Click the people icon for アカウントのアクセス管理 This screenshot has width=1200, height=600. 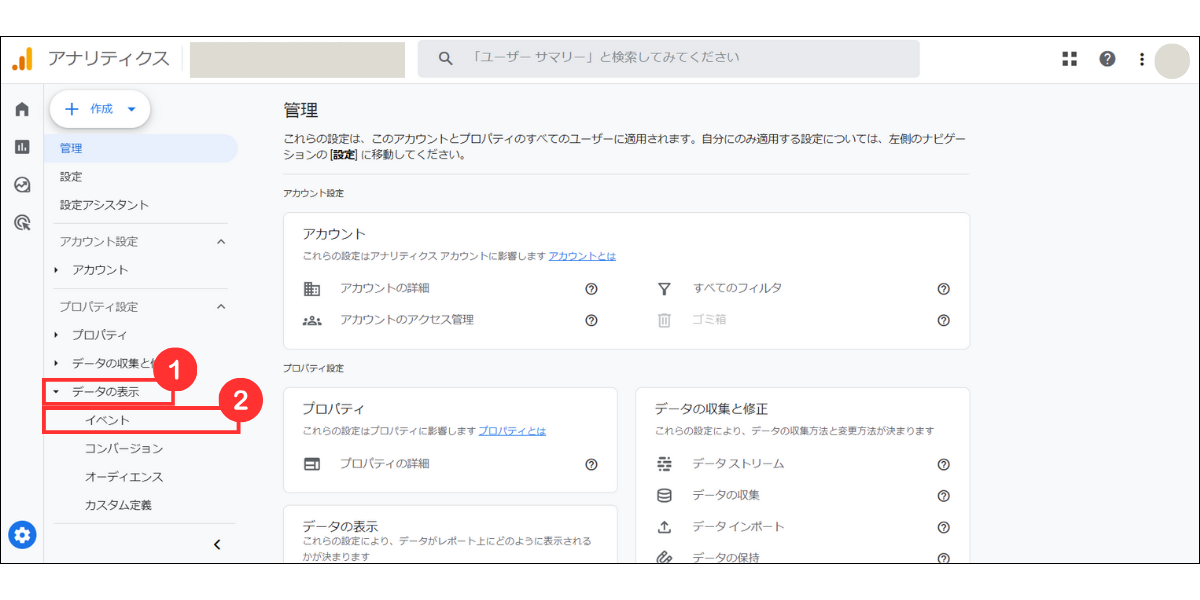(x=312, y=321)
